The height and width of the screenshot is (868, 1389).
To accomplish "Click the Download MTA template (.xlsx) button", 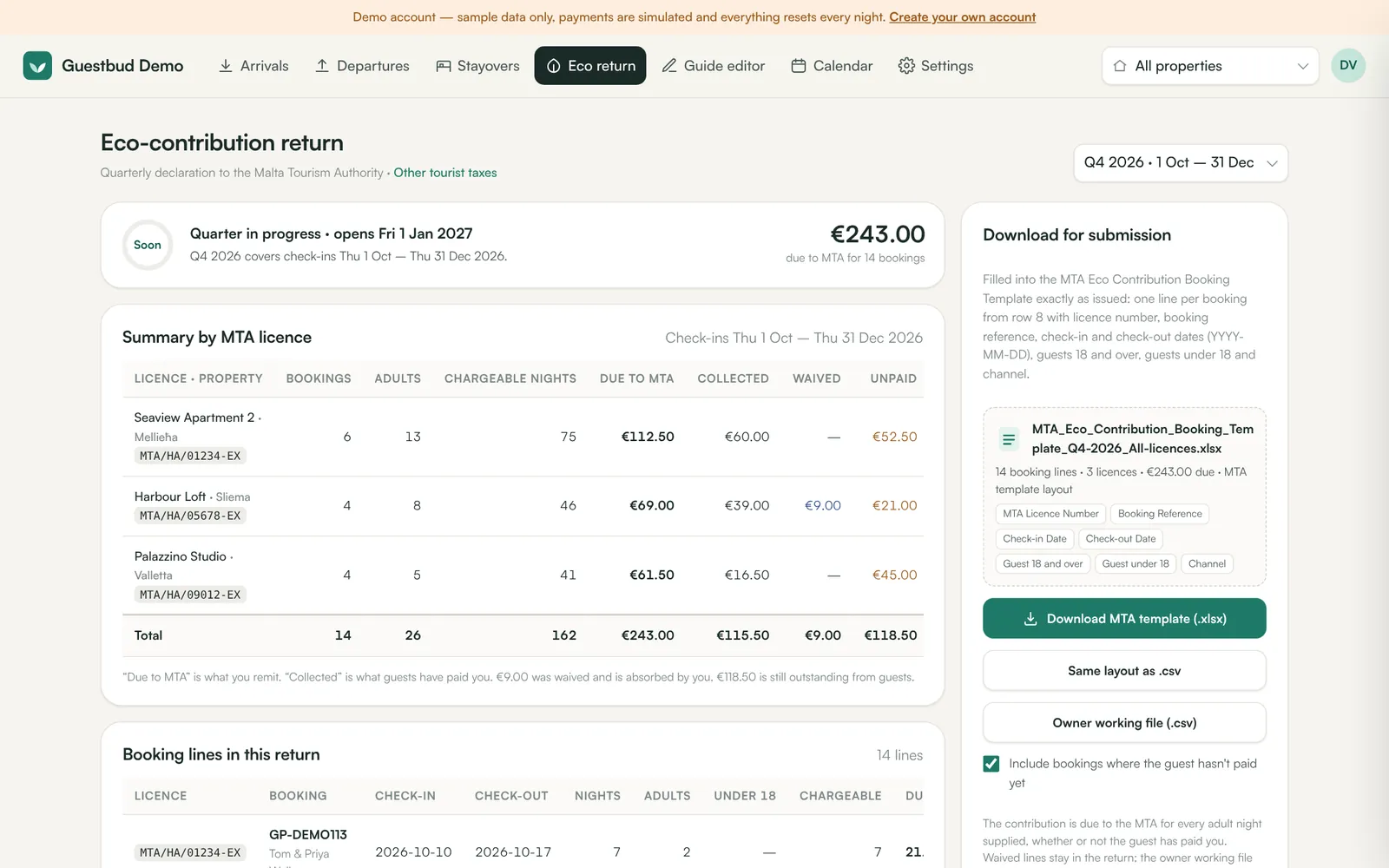I will pyautogui.click(x=1124, y=619).
